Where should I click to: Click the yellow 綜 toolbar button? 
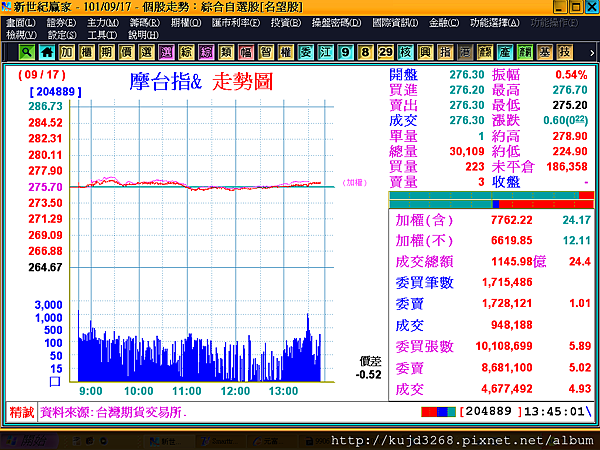click(x=186, y=52)
